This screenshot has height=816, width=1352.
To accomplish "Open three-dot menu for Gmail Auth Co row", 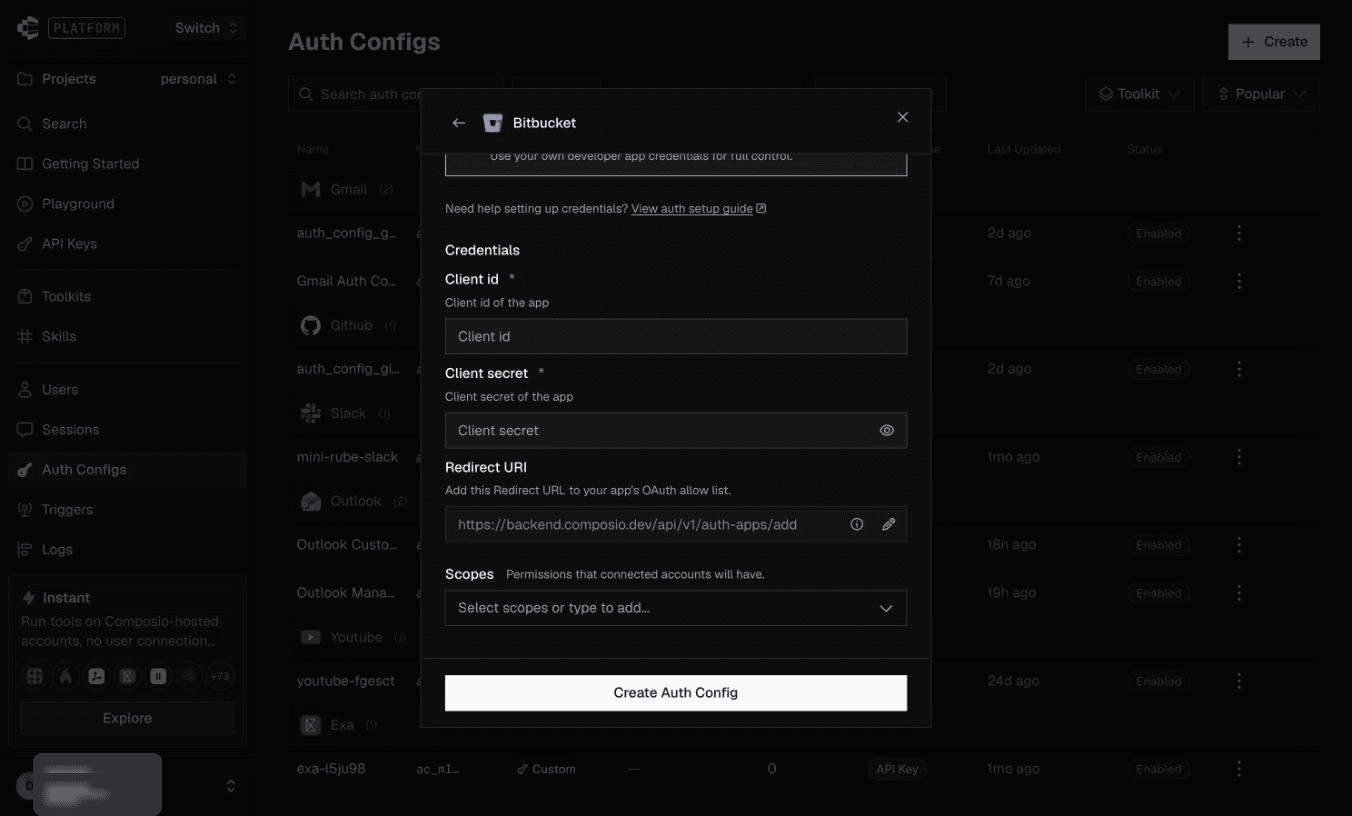I will 1239,281.
